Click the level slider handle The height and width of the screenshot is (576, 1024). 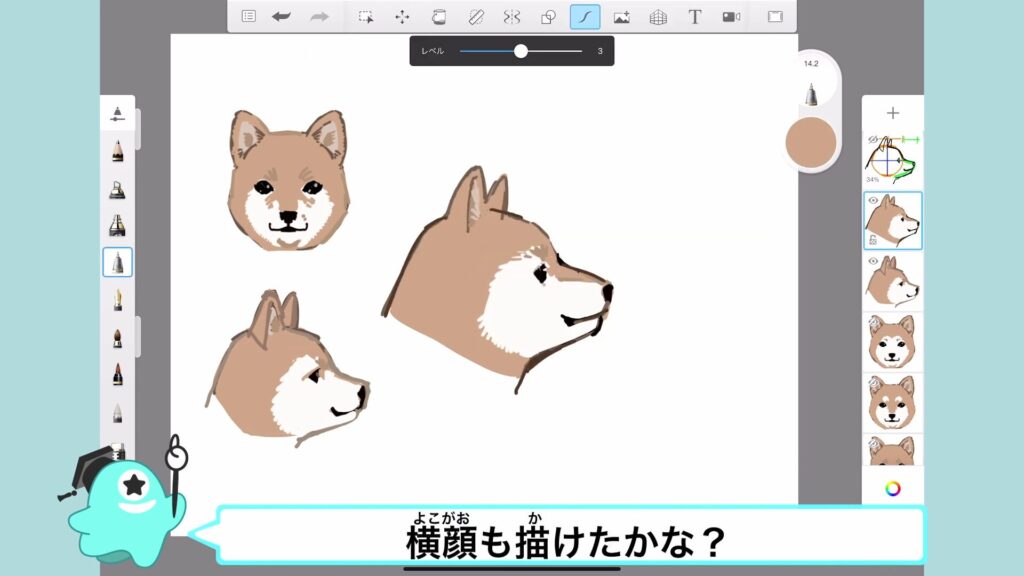521,51
